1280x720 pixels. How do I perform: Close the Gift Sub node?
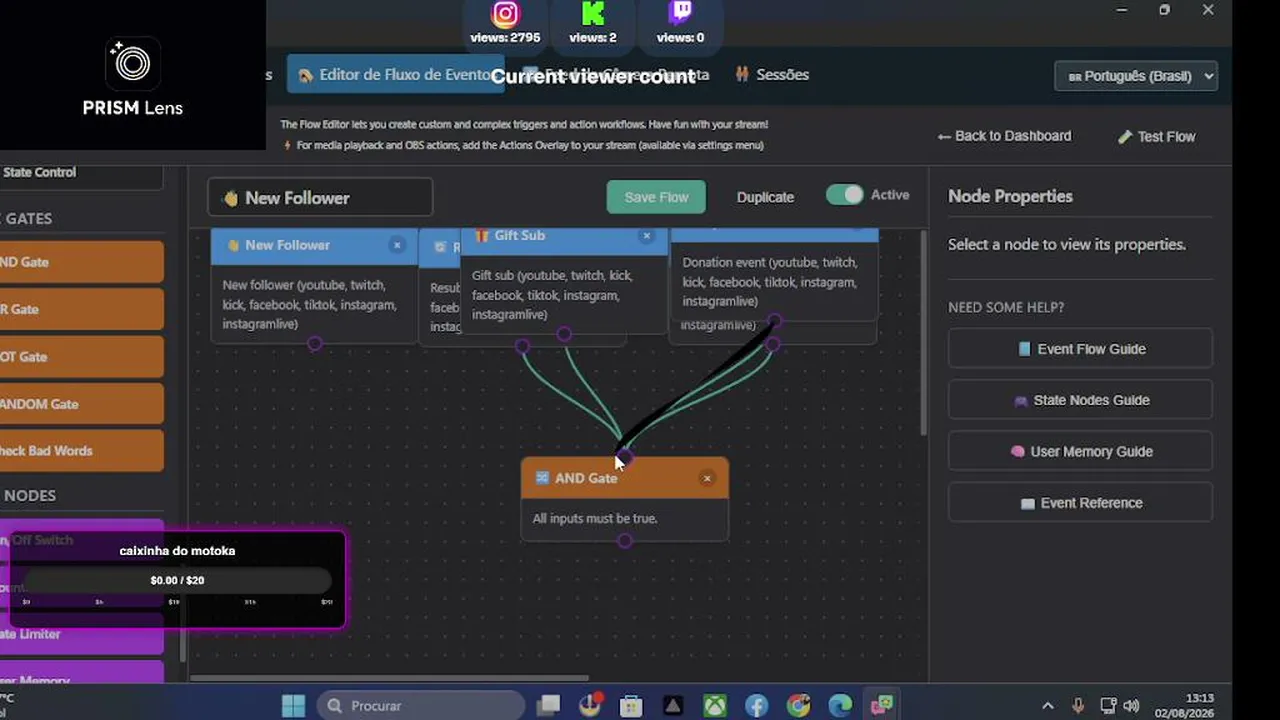pyautogui.click(x=646, y=236)
